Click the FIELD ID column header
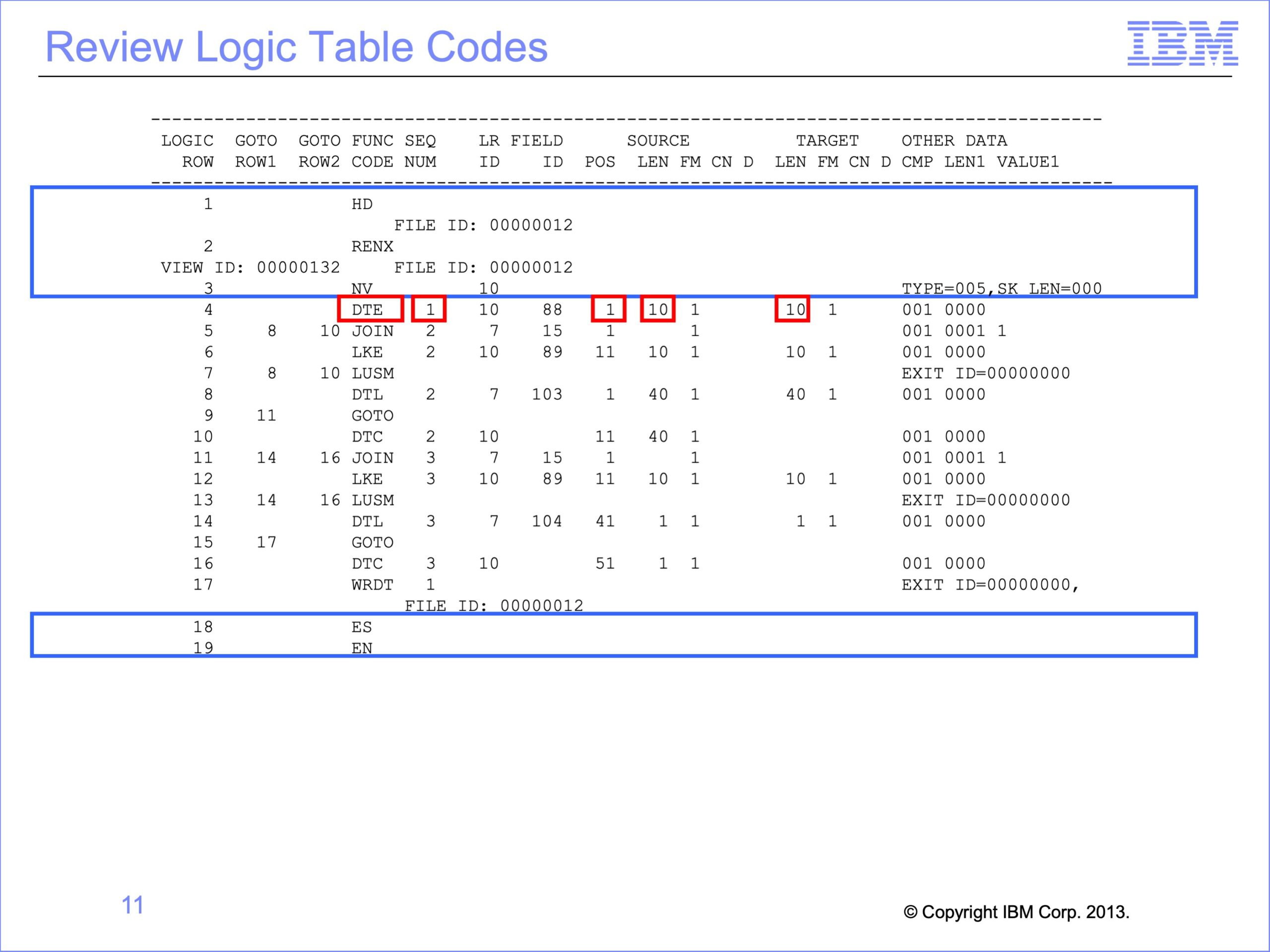Viewport: 1270px width, 952px height. 537,152
